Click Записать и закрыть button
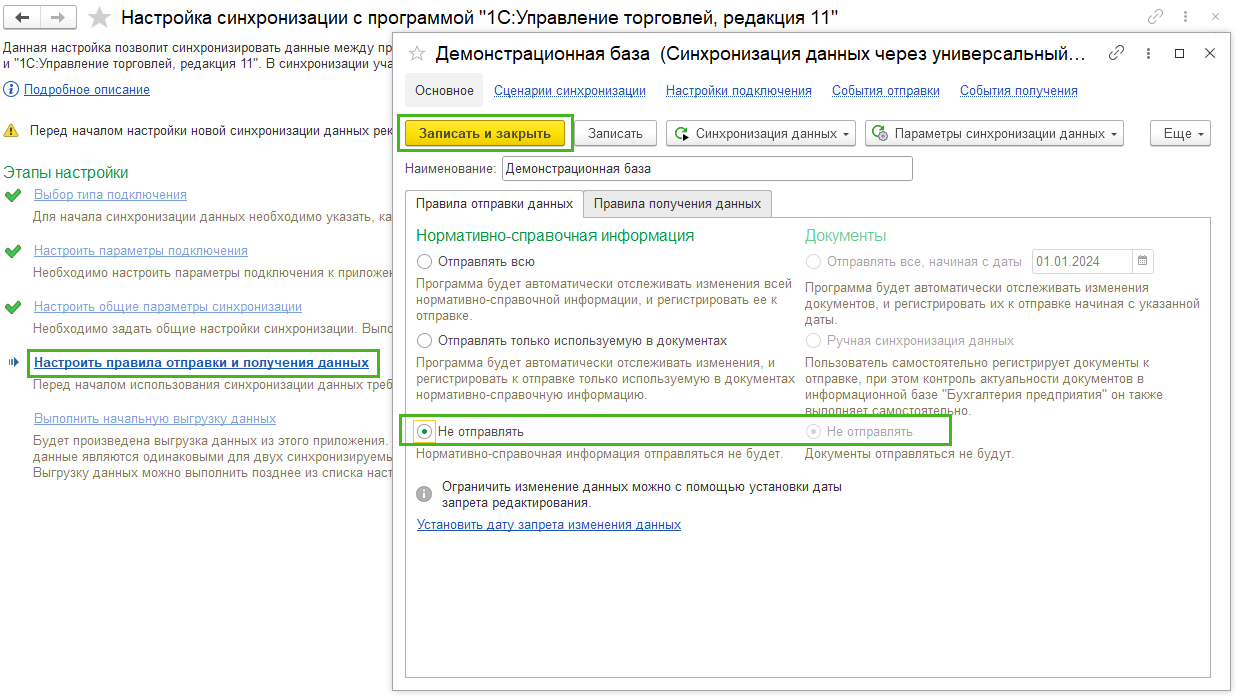Viewport: 1236px width, 697px height. (485, 133)
